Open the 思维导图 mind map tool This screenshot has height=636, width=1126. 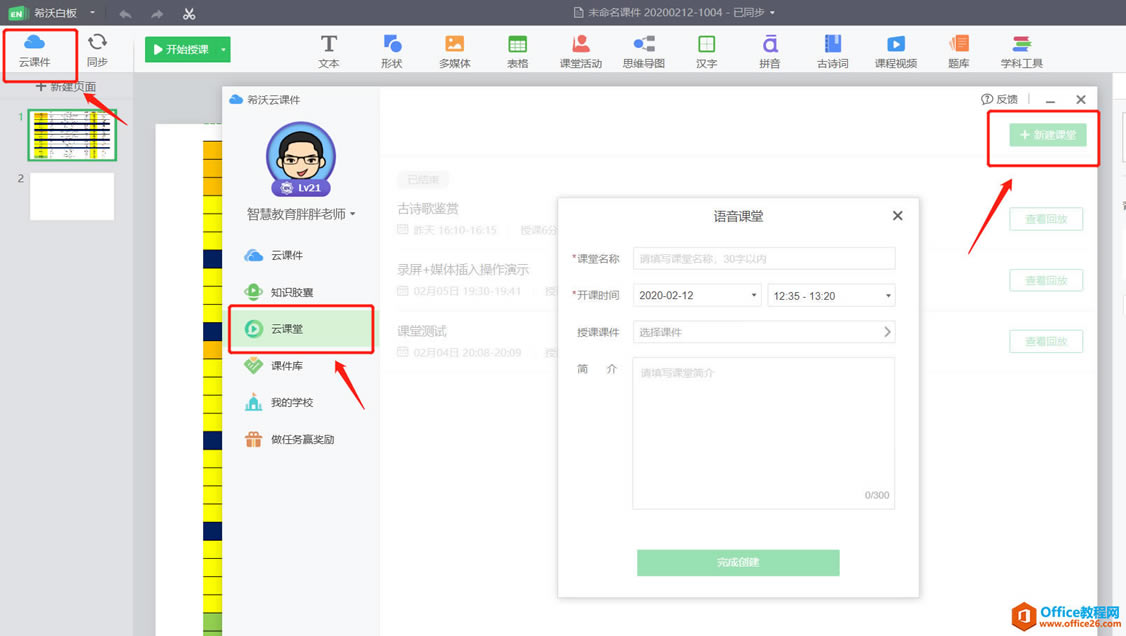(x=643, y=52)
